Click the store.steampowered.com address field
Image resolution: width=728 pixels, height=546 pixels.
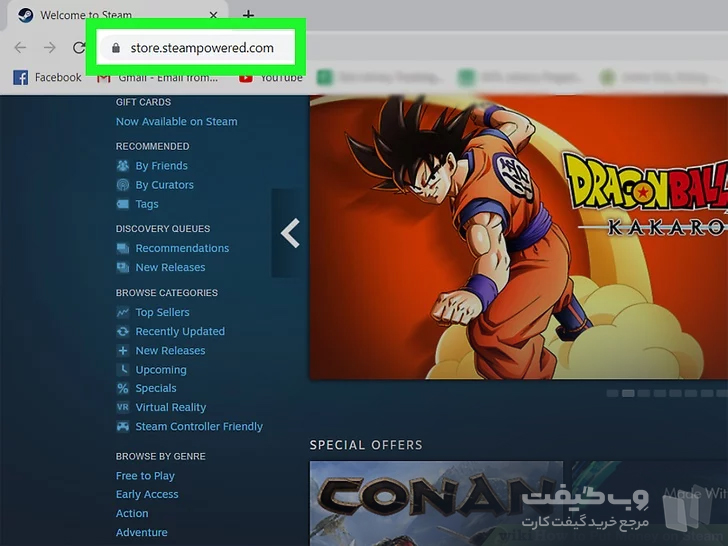pyautogui.click(x=196, y=48)
